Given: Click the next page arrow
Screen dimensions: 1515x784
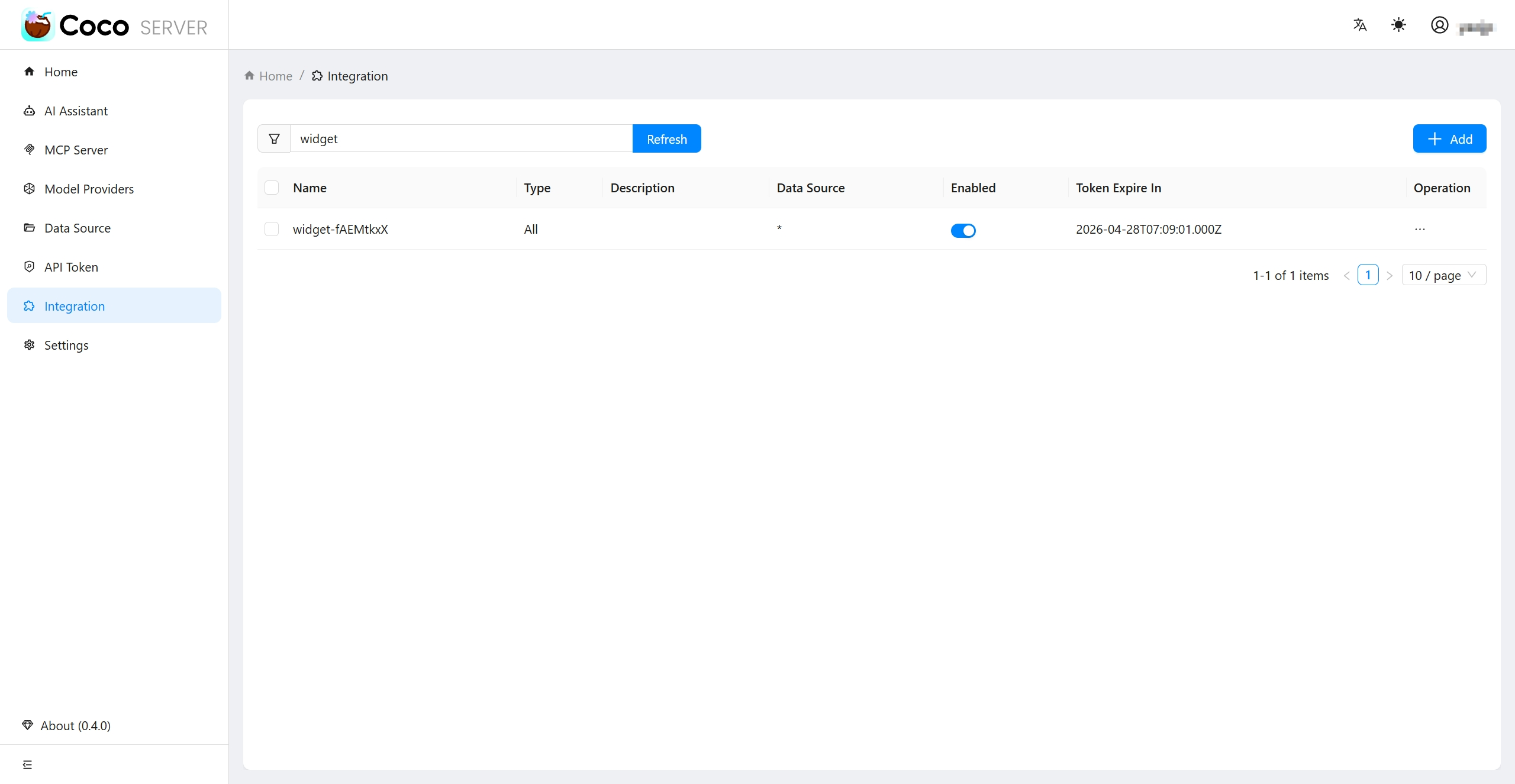Looking at the screenshot, I should pos(1390,276).
